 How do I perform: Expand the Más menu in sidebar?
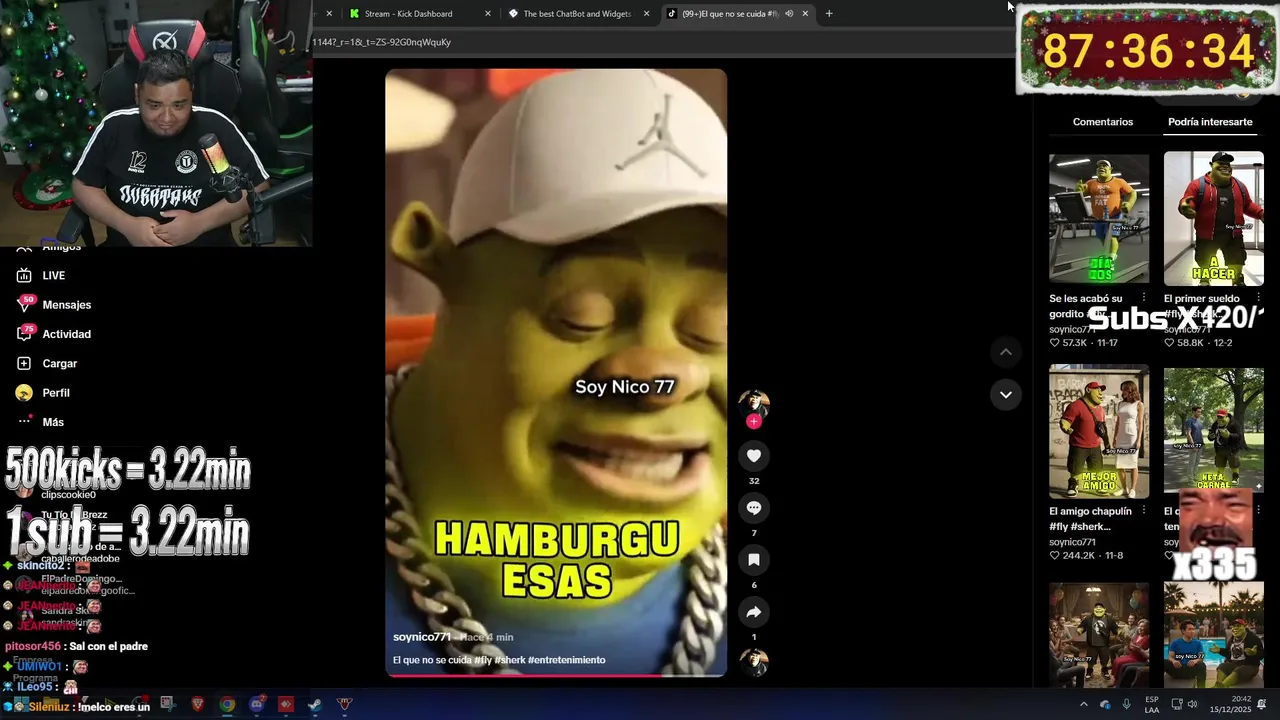pyautogui.click(x=53, y=422)
